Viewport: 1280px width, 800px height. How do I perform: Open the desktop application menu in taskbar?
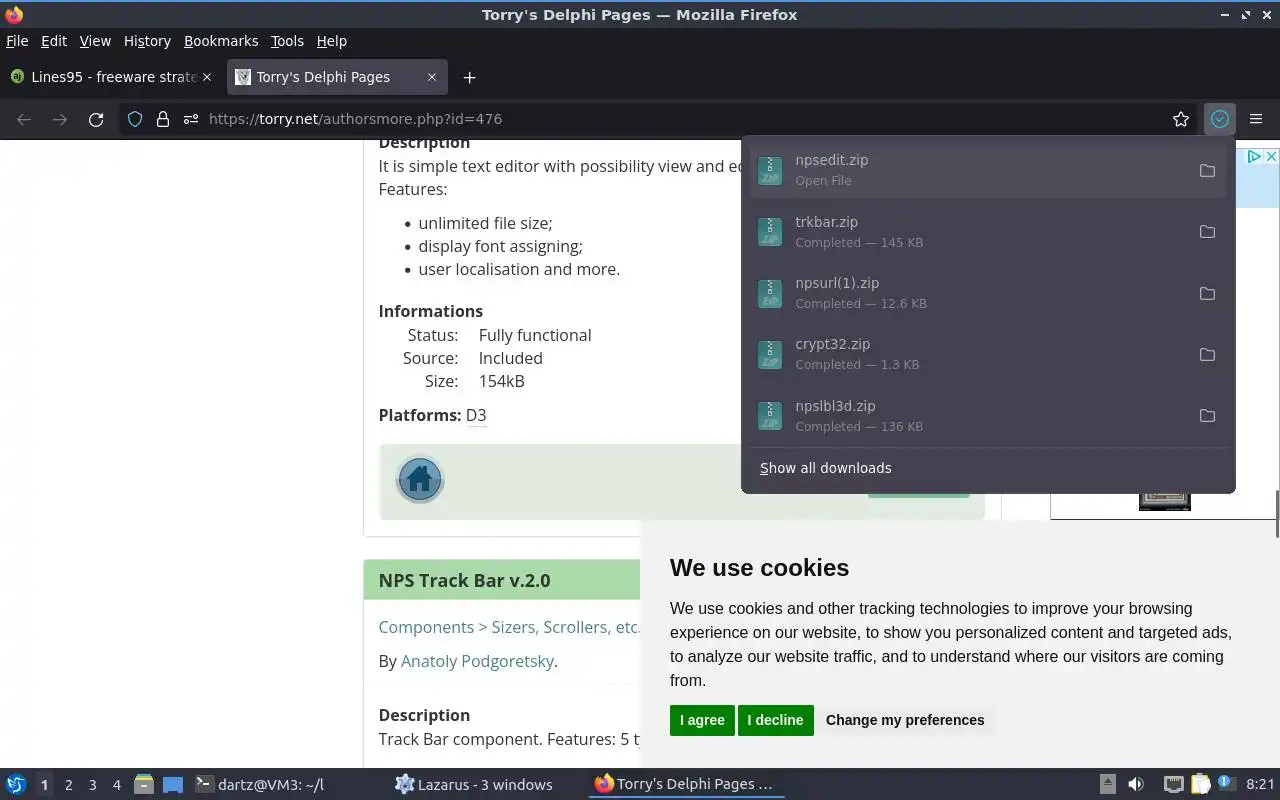[16, 784]
